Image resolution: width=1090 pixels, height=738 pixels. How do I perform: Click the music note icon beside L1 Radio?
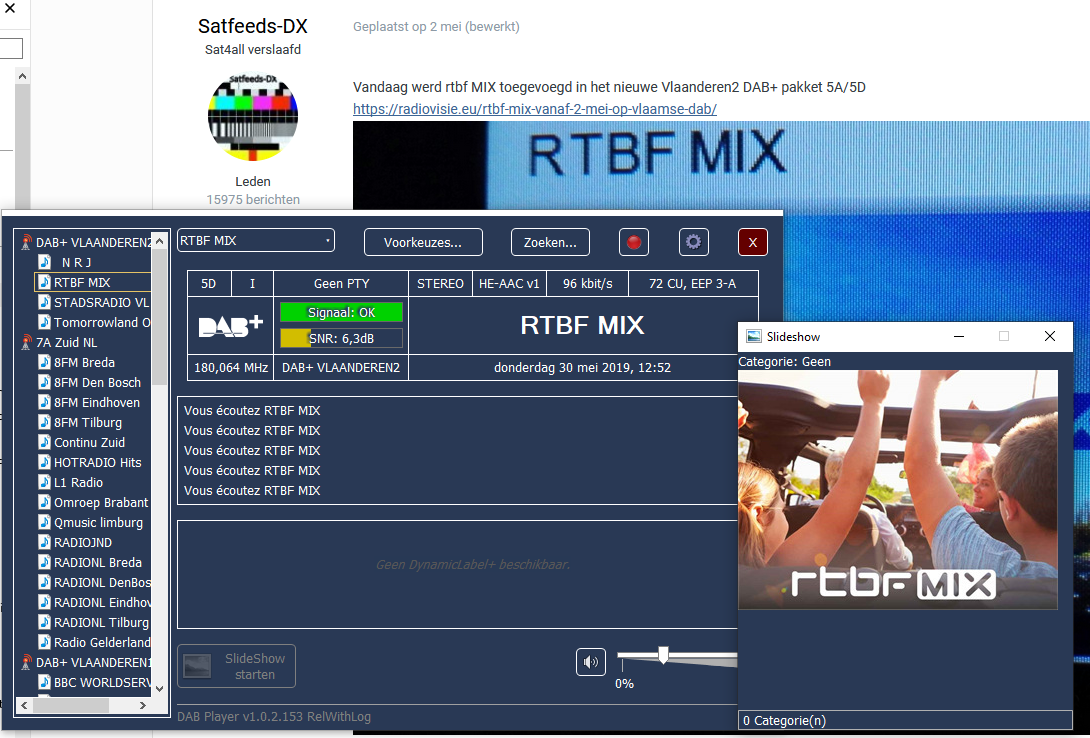[44, 482]
